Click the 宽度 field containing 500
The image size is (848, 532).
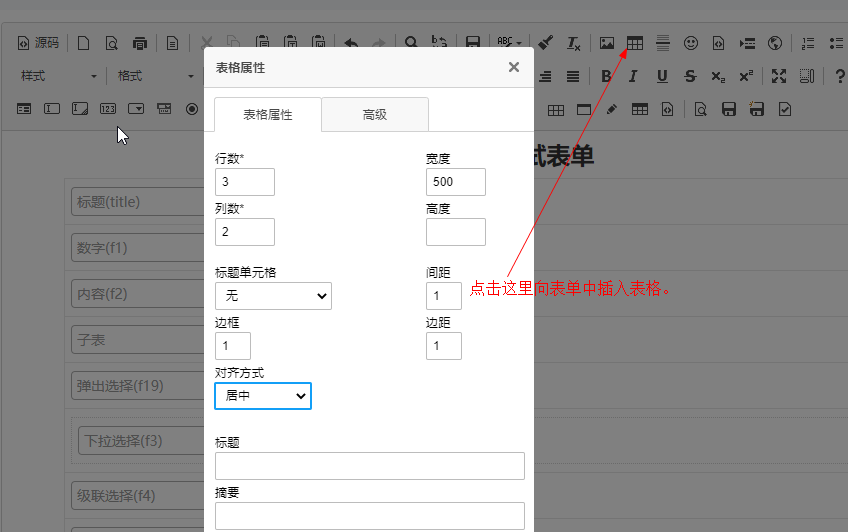click(x=455, y=182)
